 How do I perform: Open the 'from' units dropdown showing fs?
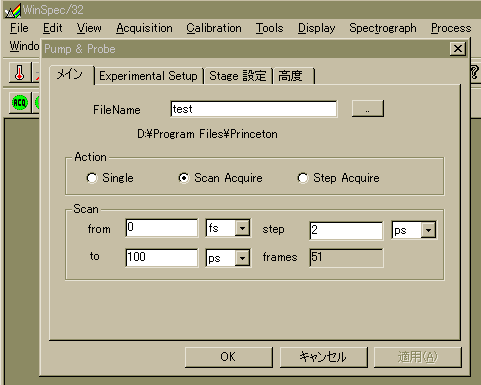point(242,228)
